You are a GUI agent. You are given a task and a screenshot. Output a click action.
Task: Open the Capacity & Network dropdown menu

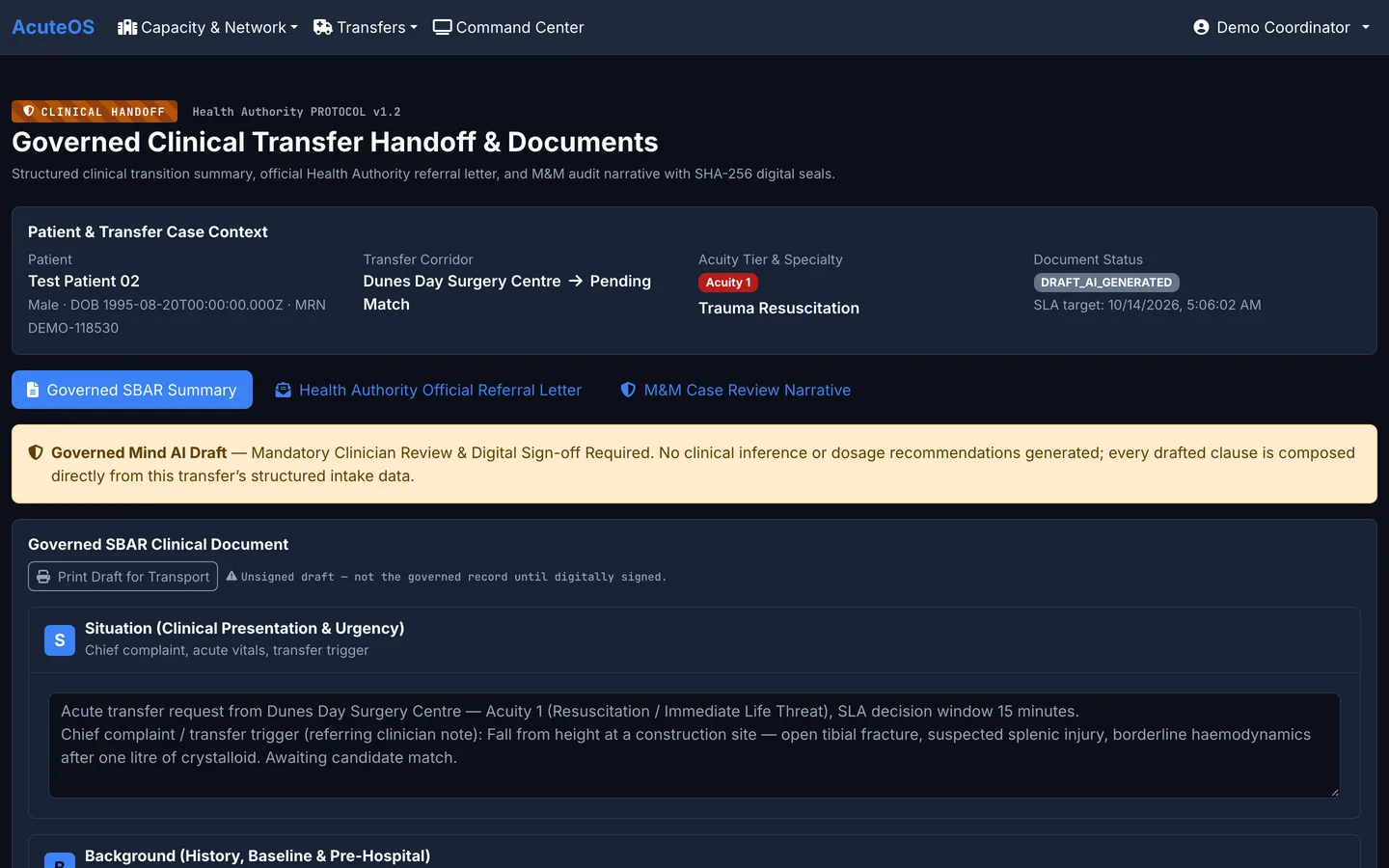207,27
